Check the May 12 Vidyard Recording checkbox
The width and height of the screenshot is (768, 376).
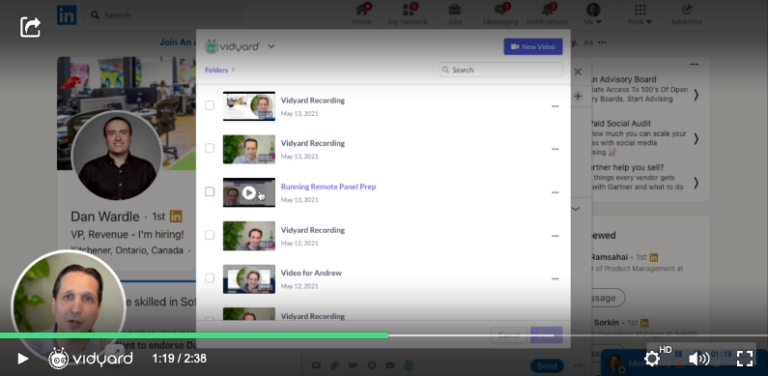(x=210, y=235)
